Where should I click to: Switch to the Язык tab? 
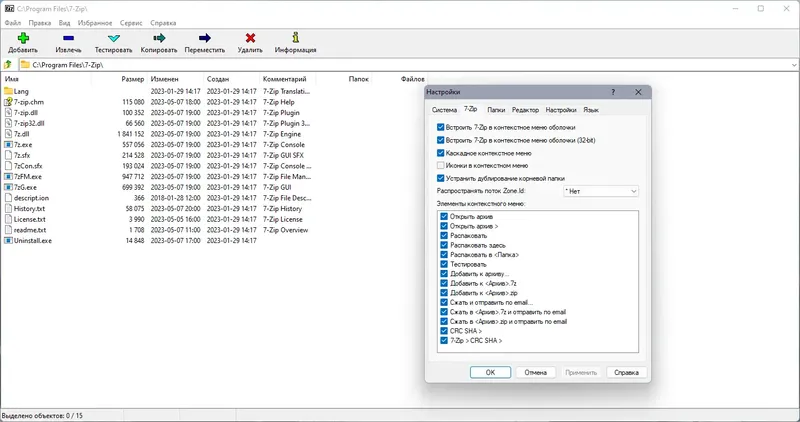[x=591, y=110]
